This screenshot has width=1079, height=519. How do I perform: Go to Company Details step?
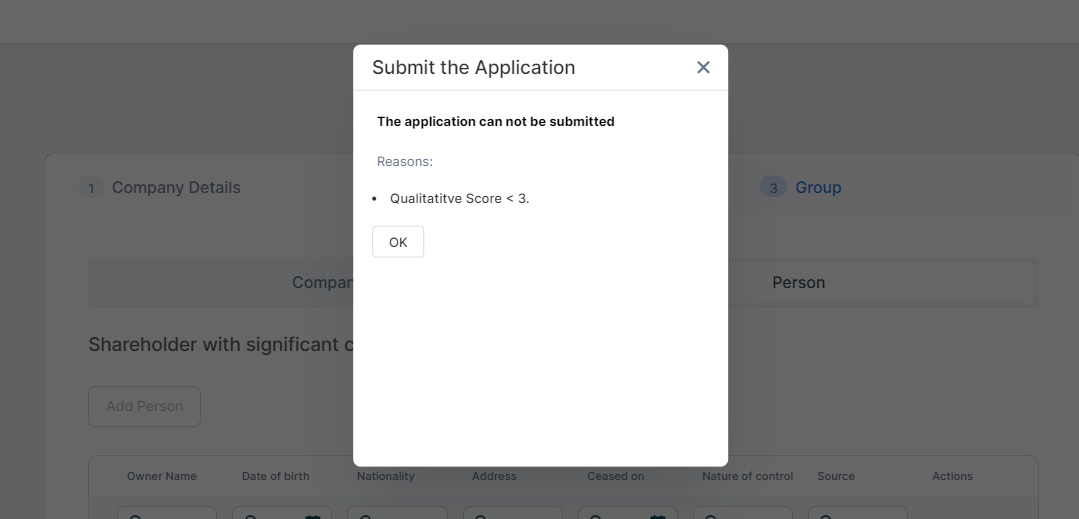coord(176,187)
